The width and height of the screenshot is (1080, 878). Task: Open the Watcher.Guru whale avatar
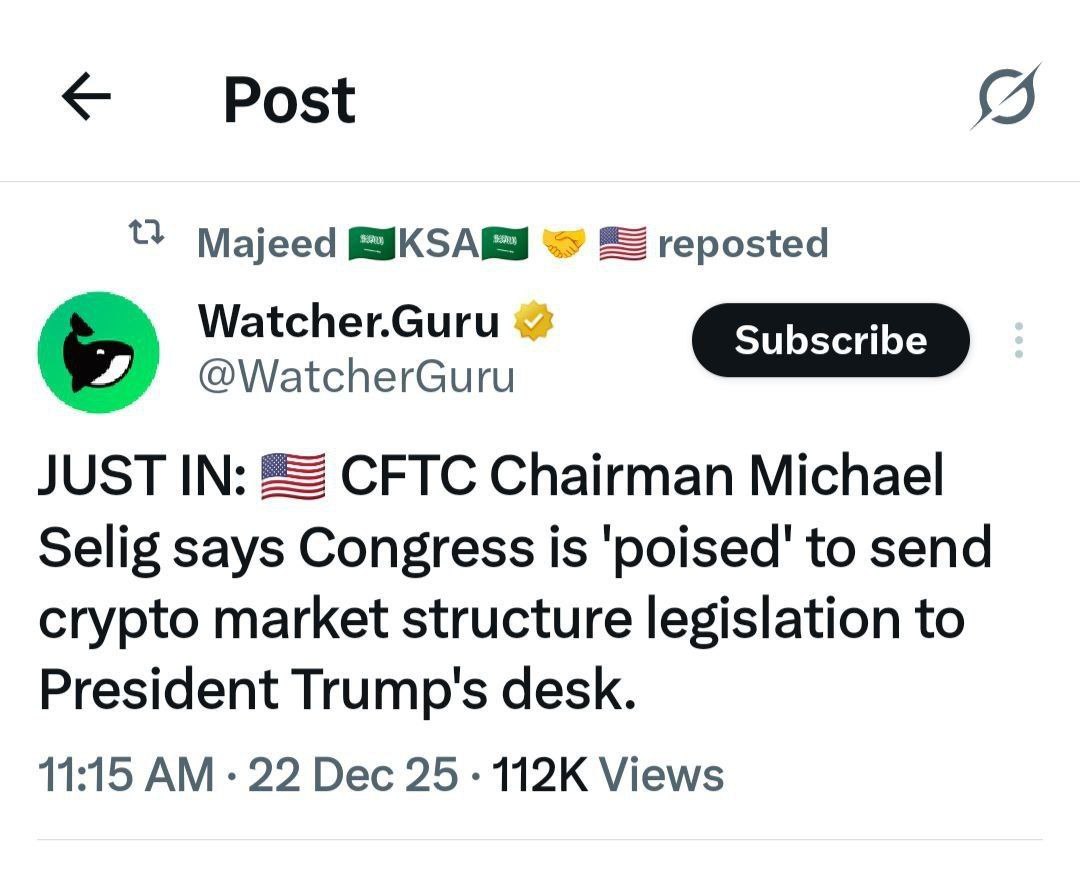point(98,351)
